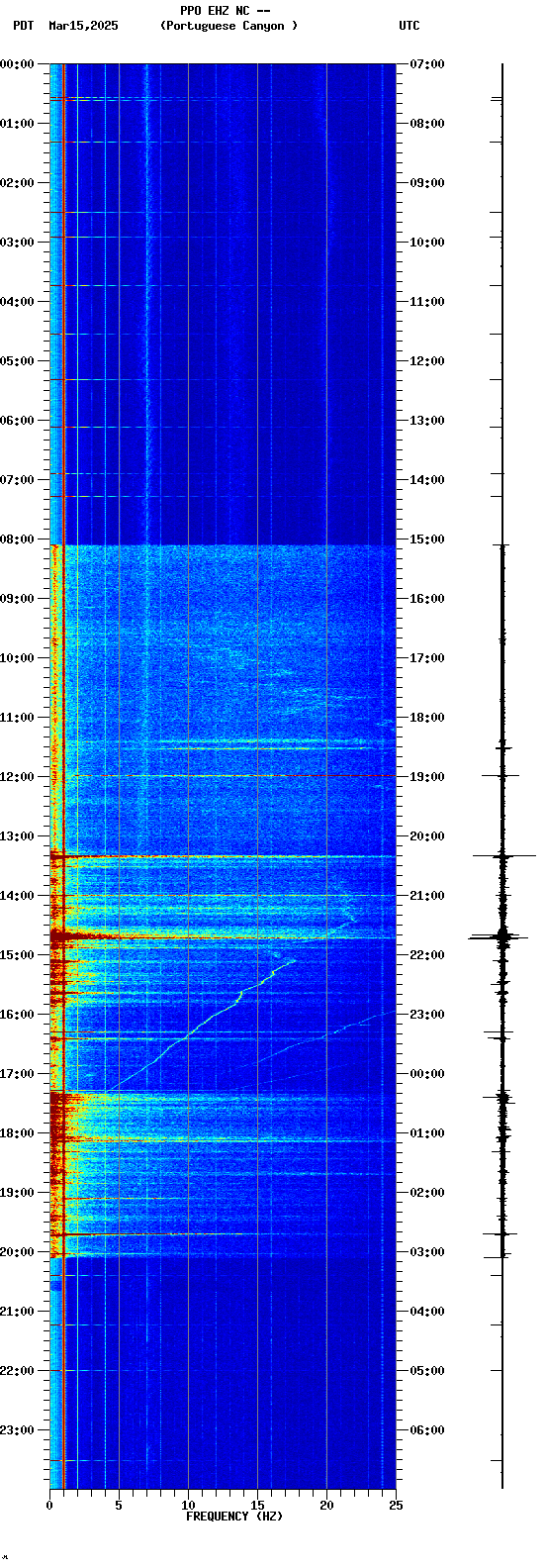This screenshot has height=1568, width=546.
Task: Click the dark red band at 14:40 in spectrogram
Action: (85, 935)
